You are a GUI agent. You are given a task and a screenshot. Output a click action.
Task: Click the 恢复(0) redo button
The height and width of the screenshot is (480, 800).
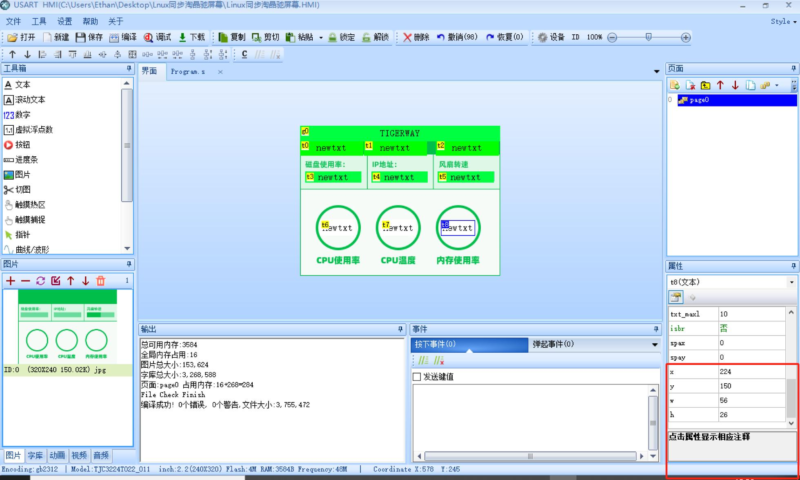click(x=505, y=37)
